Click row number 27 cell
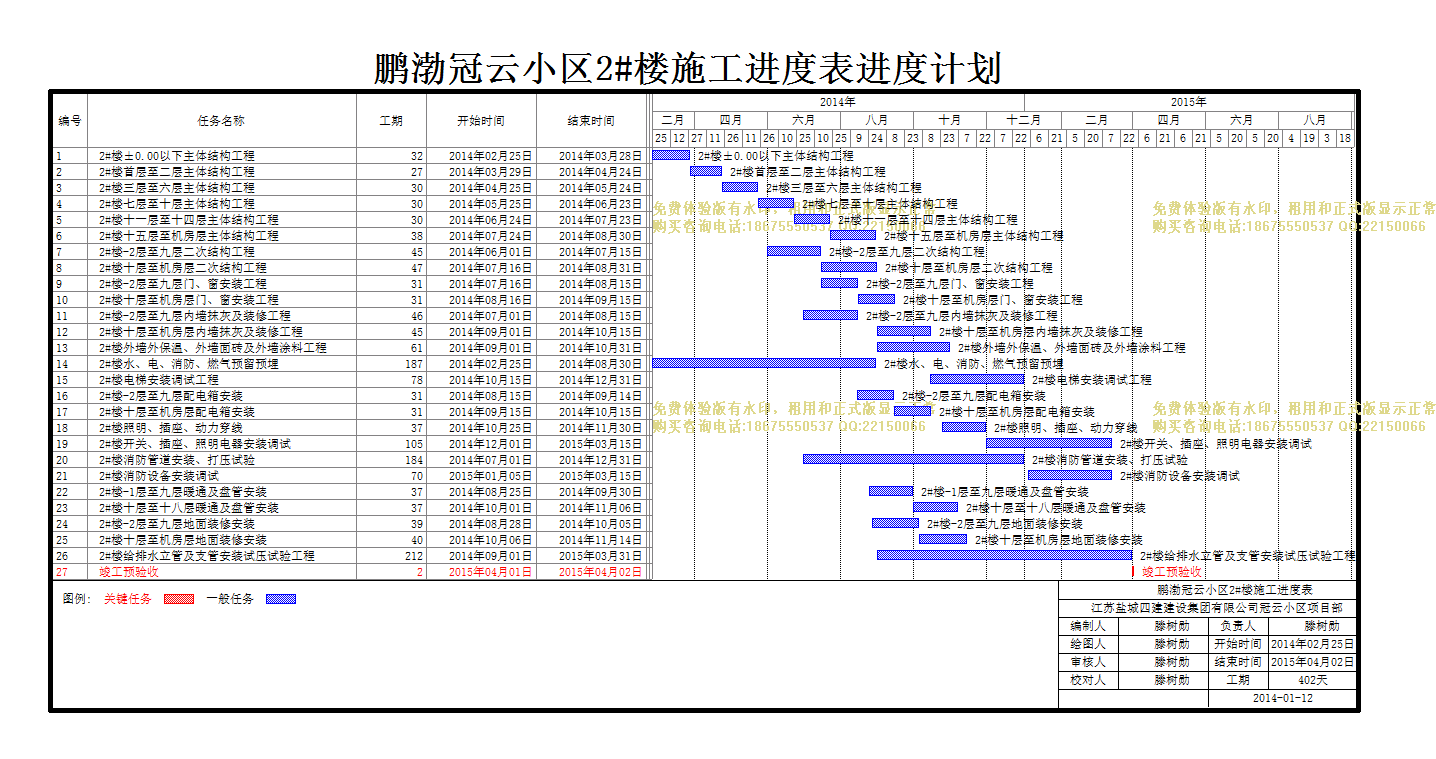 (x=69, y=572)
